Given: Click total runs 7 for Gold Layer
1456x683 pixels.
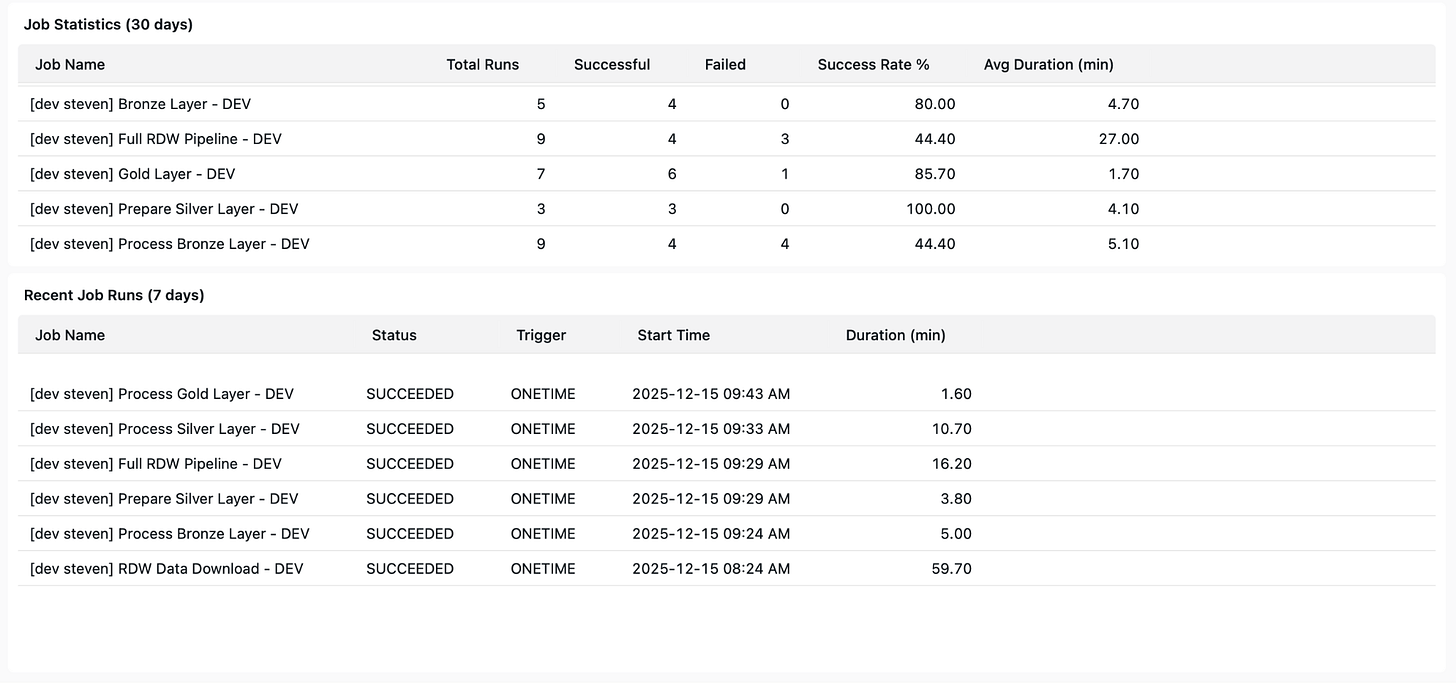Looking at the screenshot, I should coord(541,174).
